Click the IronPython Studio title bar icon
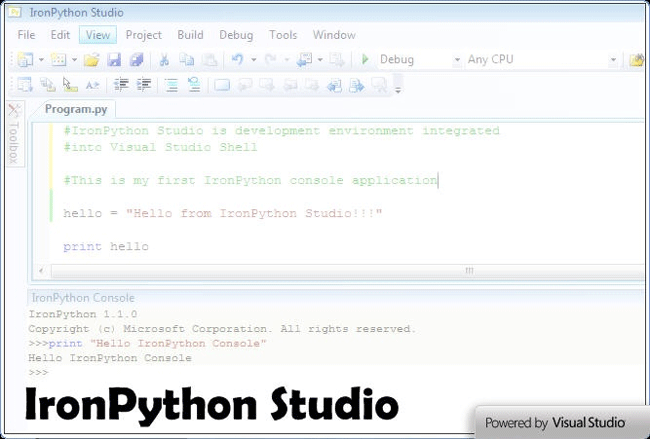 click(x=15, y=12)
